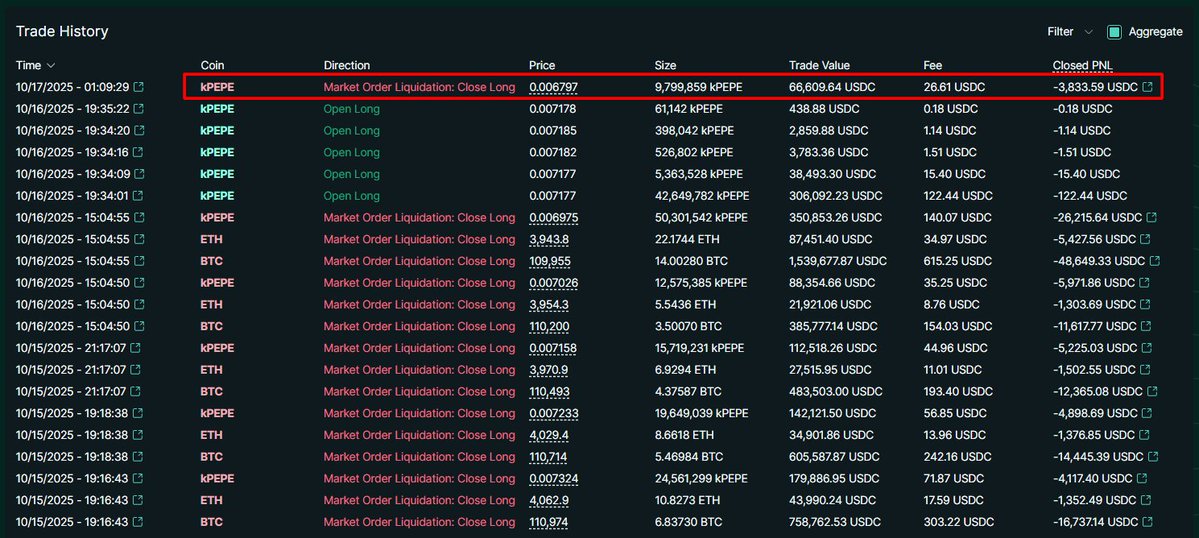
Task: Click the ETH coin in 15:04:55 row
Action: click(x=212, y=239)
